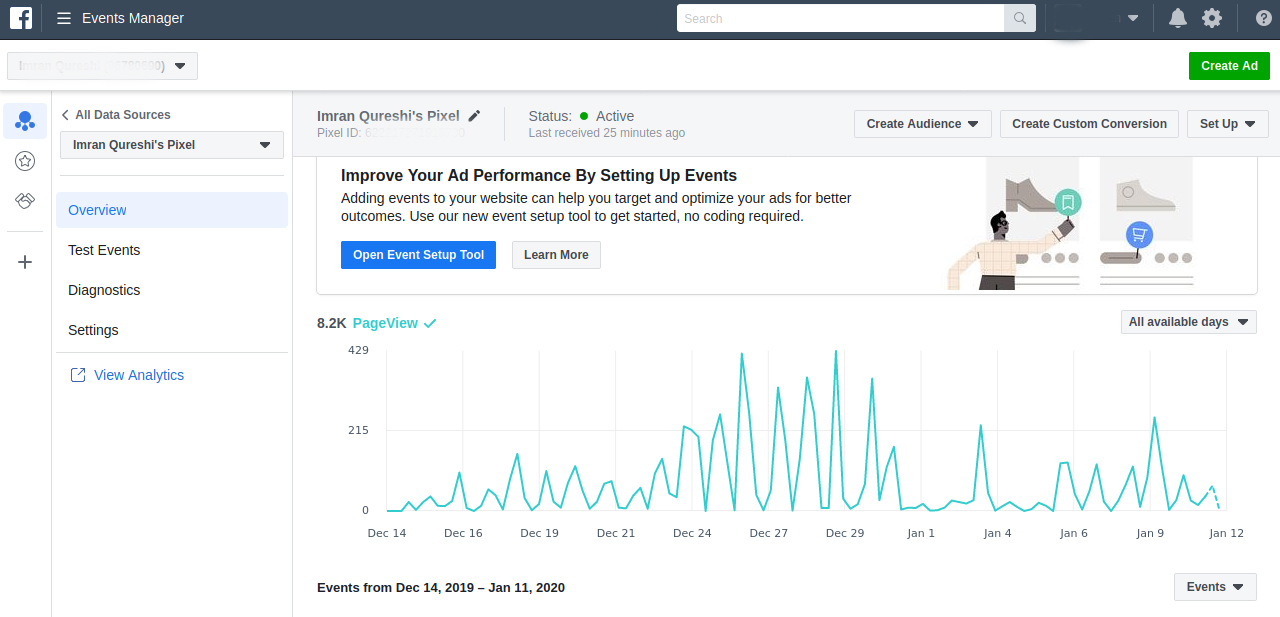The width and height of the screenshot is (1280, 617).
Task: Click the 8.2K event count
Action: (x=331, y=323)
